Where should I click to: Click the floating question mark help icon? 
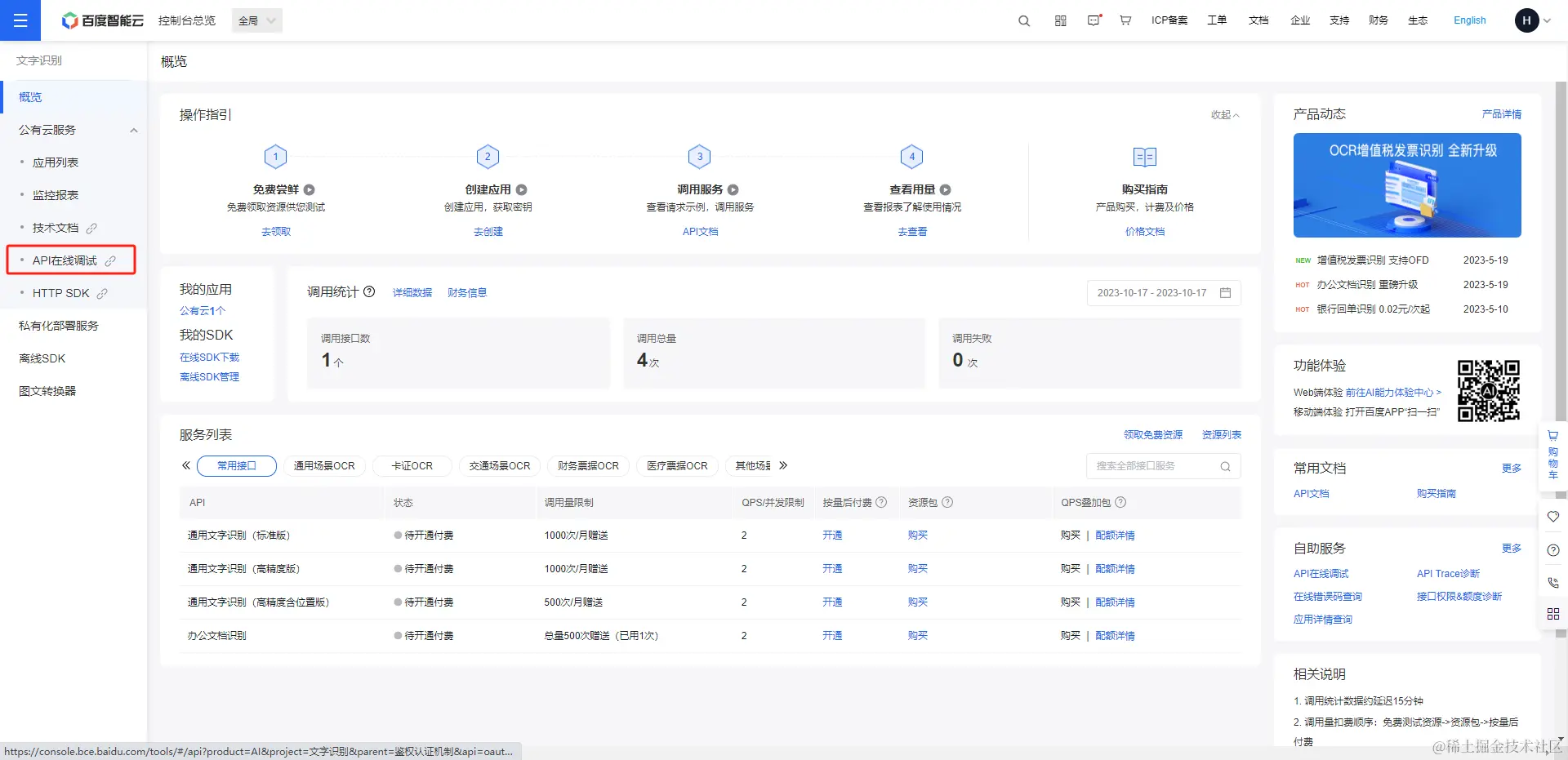[1553, 550]
